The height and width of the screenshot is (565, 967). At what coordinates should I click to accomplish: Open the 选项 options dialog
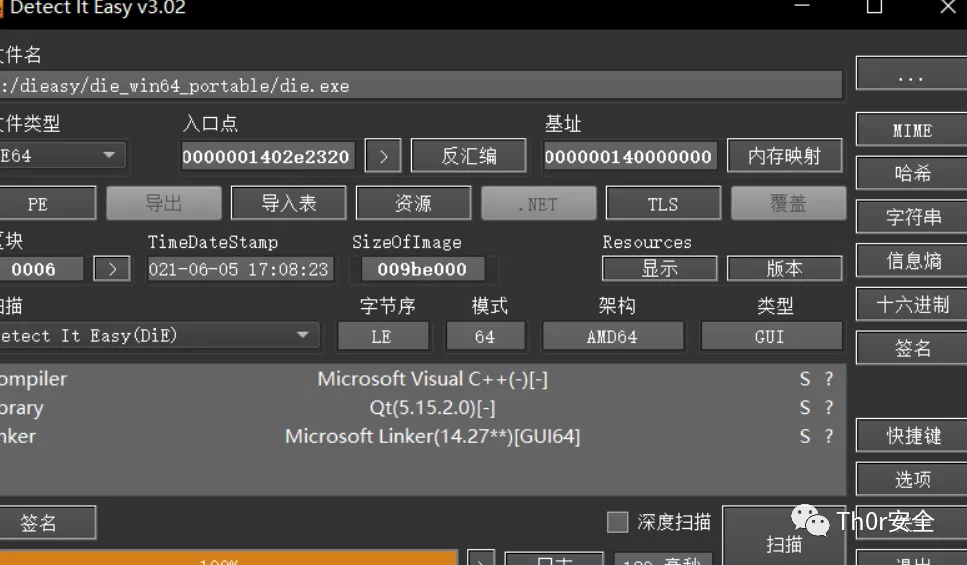point(911,479)
